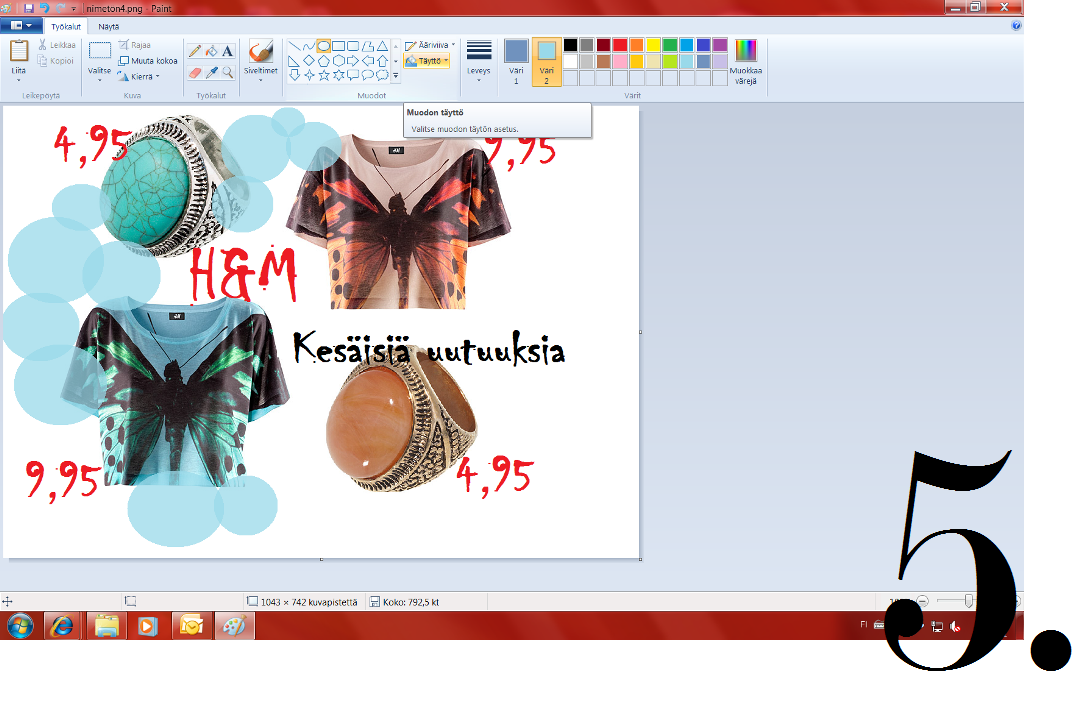Select the Polygon shape
The width and height of the screenshot is (1087, 701).
pos(367,46)
